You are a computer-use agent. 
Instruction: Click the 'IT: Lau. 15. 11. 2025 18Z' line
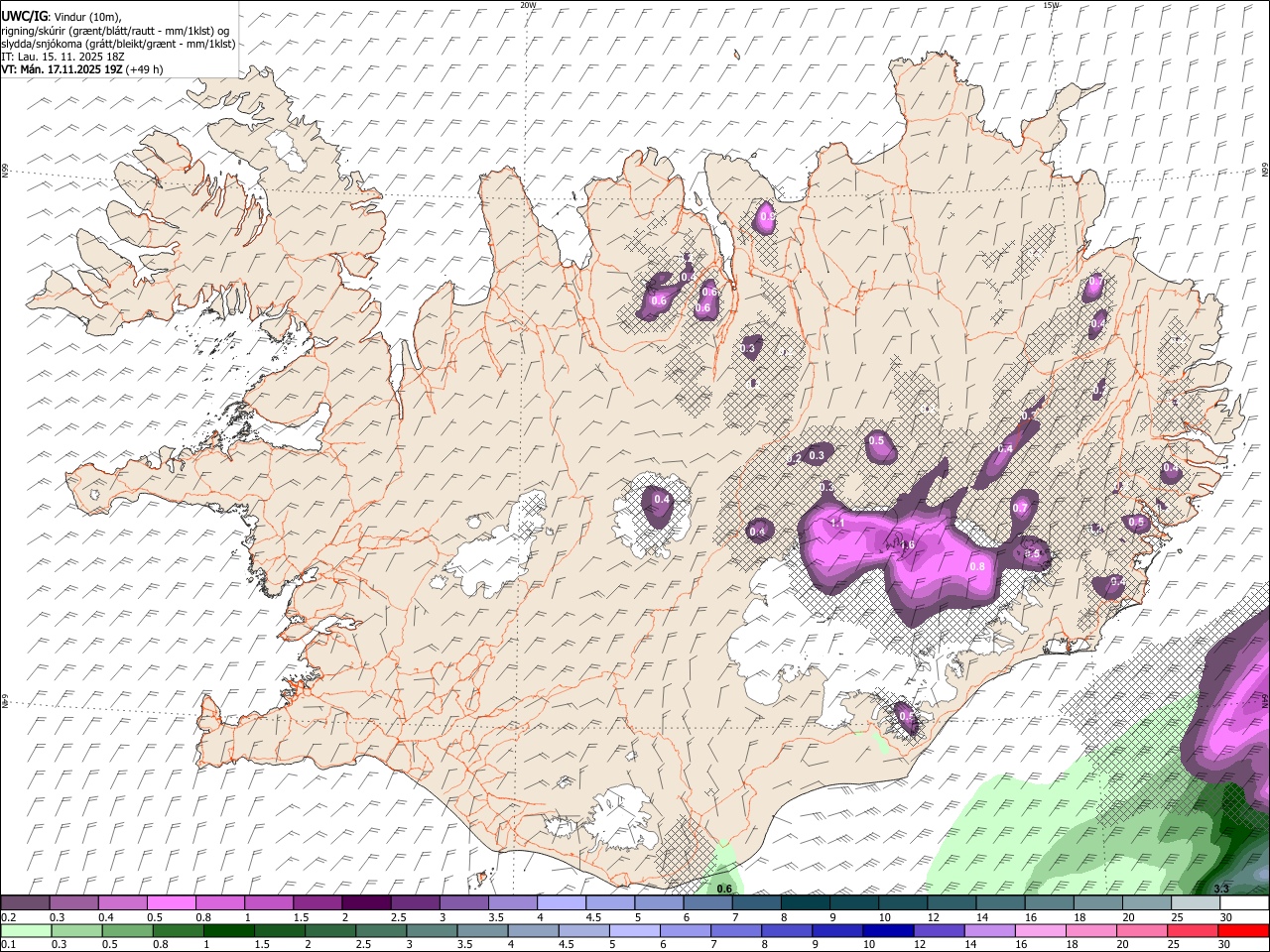pos(63,57)
